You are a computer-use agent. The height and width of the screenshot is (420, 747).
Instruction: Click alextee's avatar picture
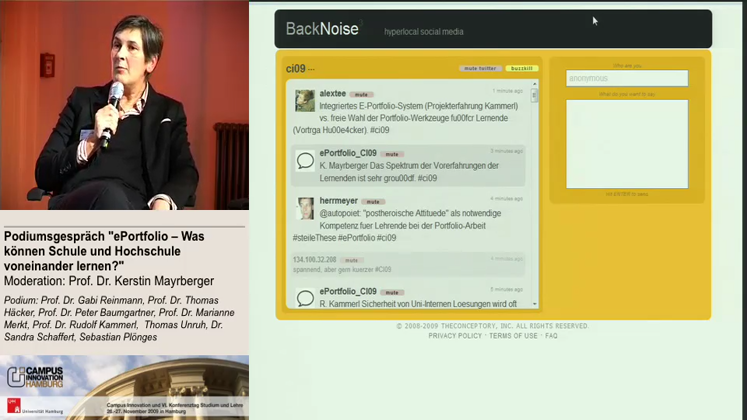click(x=305, y=101)
